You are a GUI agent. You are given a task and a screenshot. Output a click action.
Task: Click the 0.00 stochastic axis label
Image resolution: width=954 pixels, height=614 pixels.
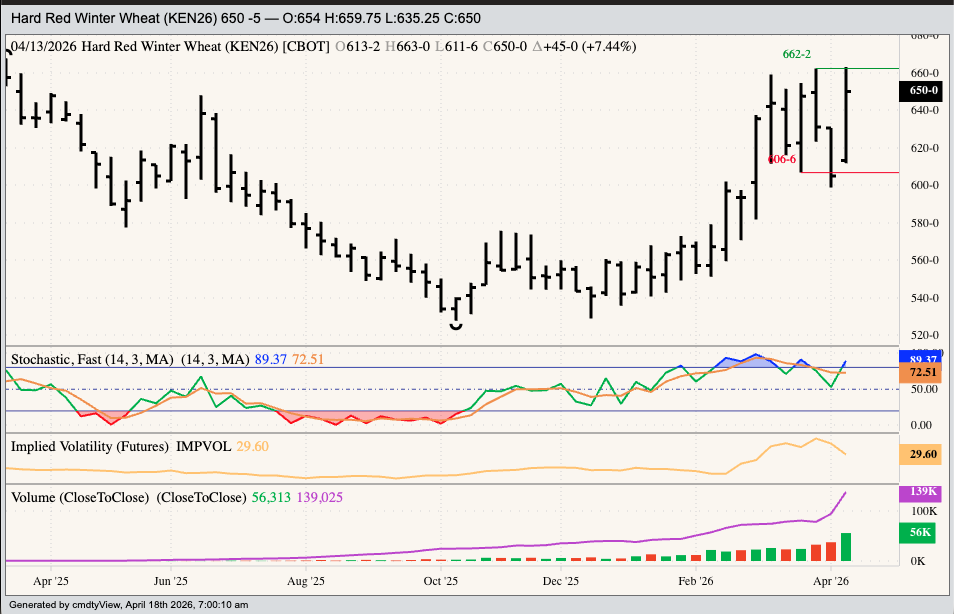921,425
